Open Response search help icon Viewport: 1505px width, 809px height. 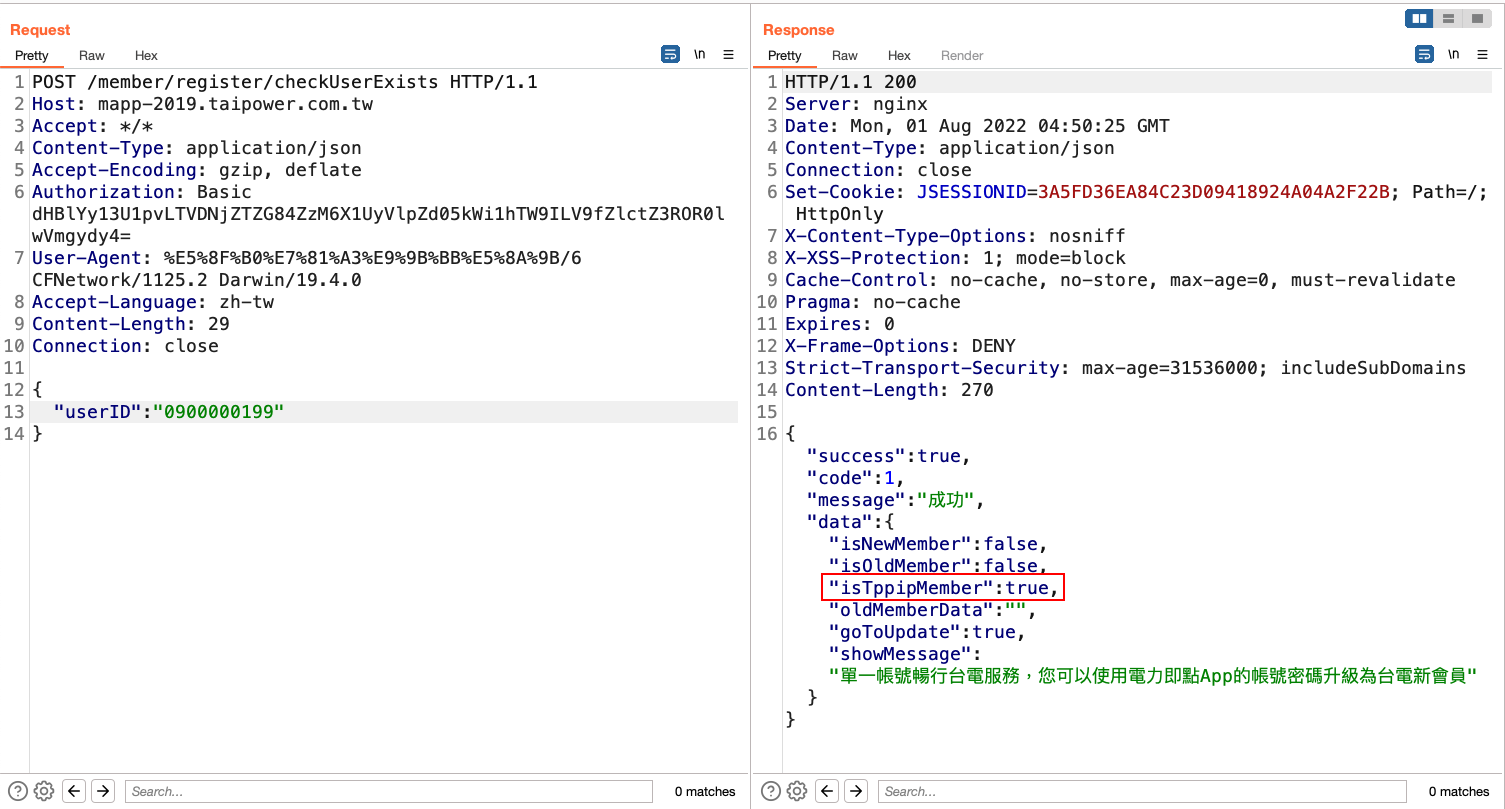tap(770, 791)
